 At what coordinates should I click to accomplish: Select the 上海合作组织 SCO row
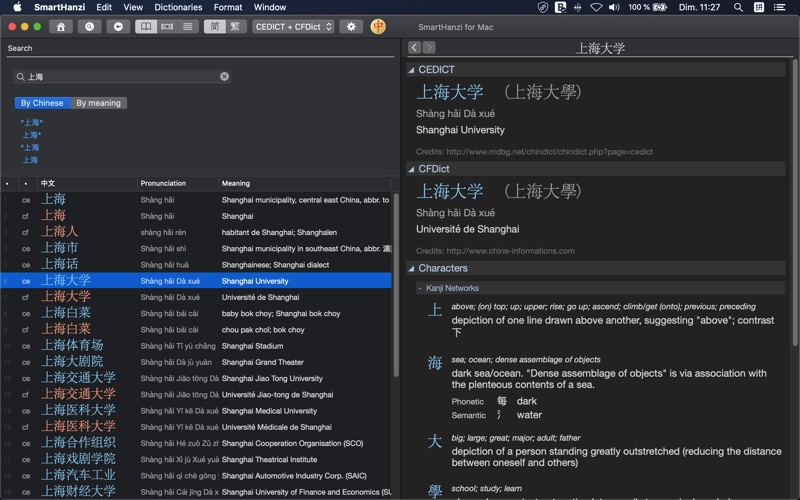(196, 443)
